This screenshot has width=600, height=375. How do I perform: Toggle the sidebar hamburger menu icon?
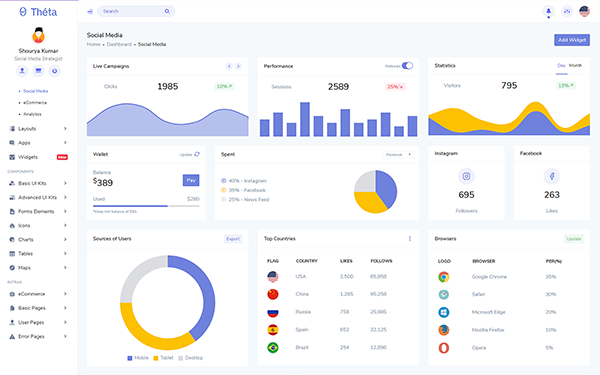pos(90,11)
